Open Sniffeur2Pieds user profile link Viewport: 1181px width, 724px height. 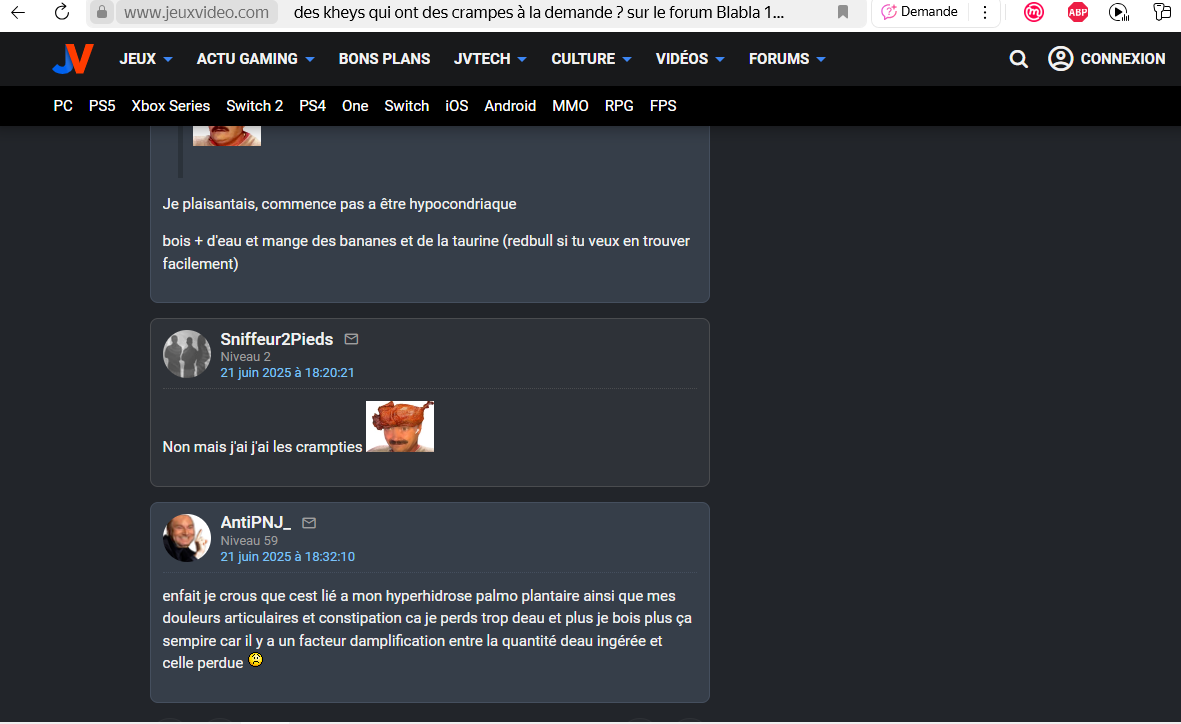point(276,339)
